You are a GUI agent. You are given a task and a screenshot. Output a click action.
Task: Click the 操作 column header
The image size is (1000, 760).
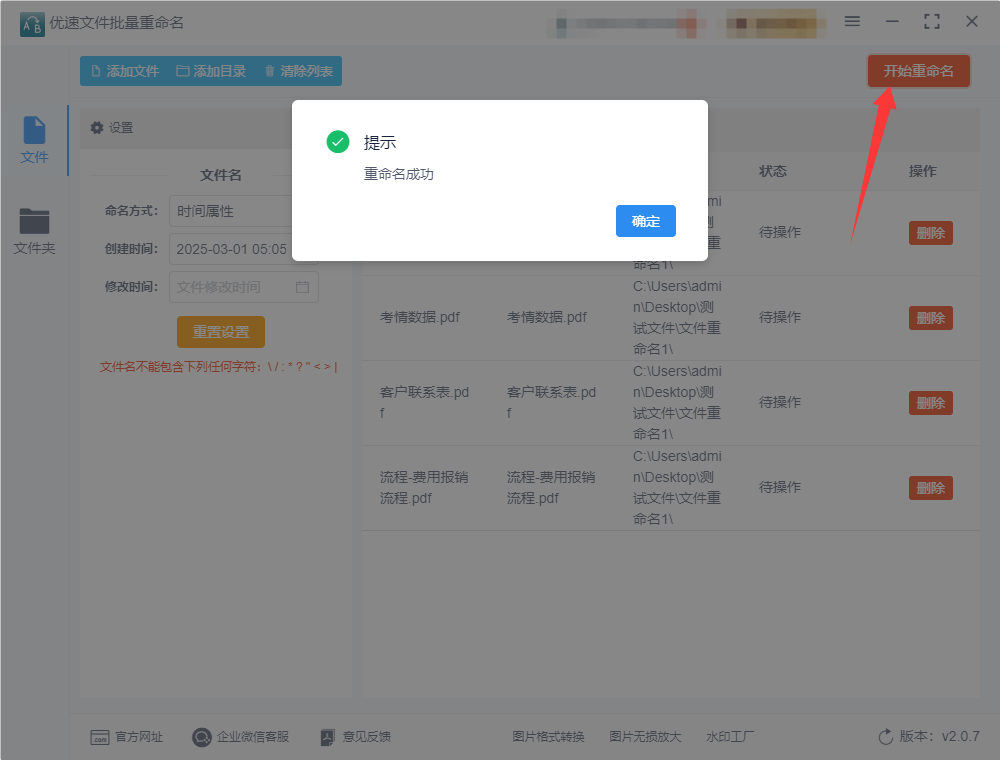(922, 171)
